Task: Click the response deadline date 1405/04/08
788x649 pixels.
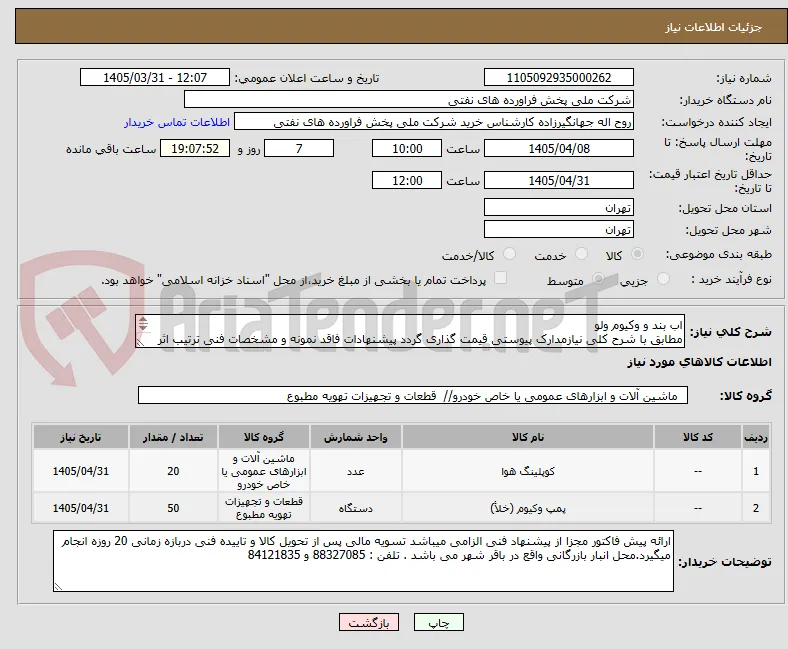Action: pos(559,148)
